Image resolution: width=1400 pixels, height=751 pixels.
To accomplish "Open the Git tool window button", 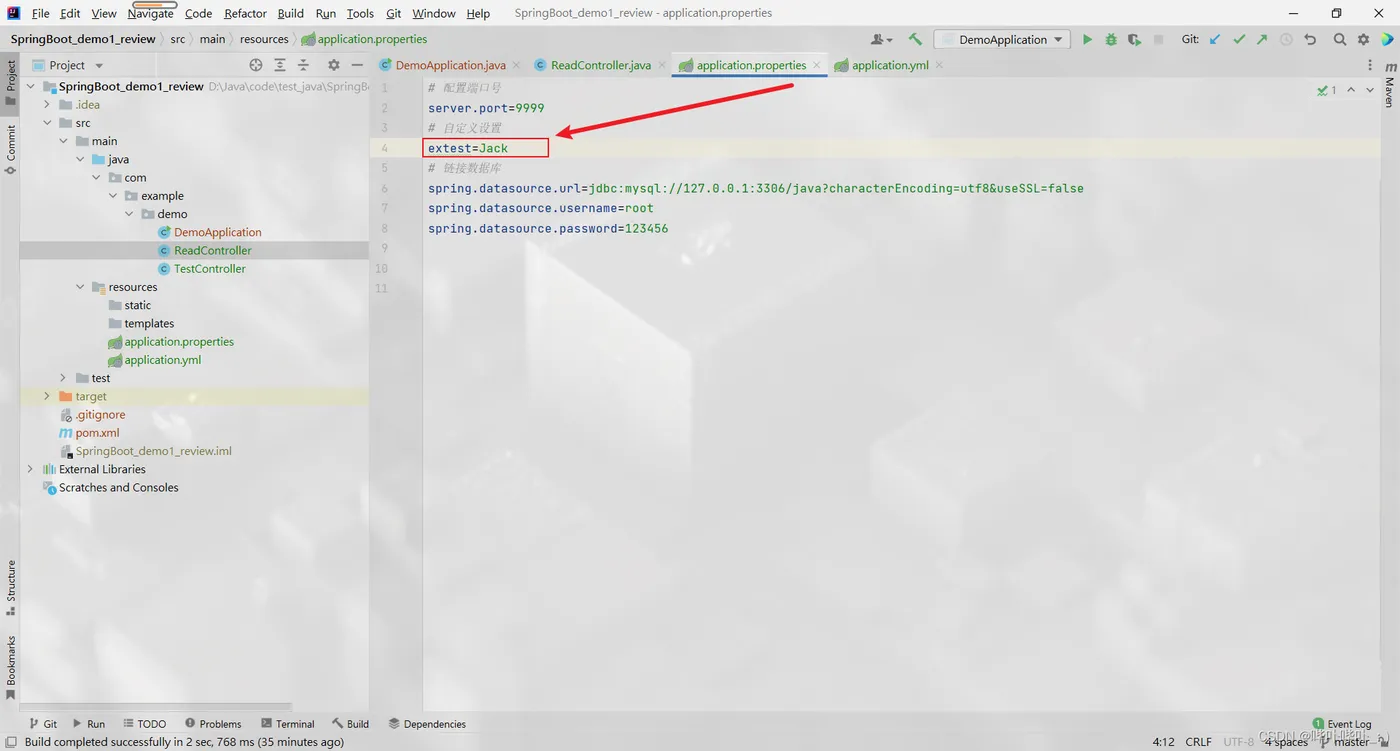I will tap(43, 724).
